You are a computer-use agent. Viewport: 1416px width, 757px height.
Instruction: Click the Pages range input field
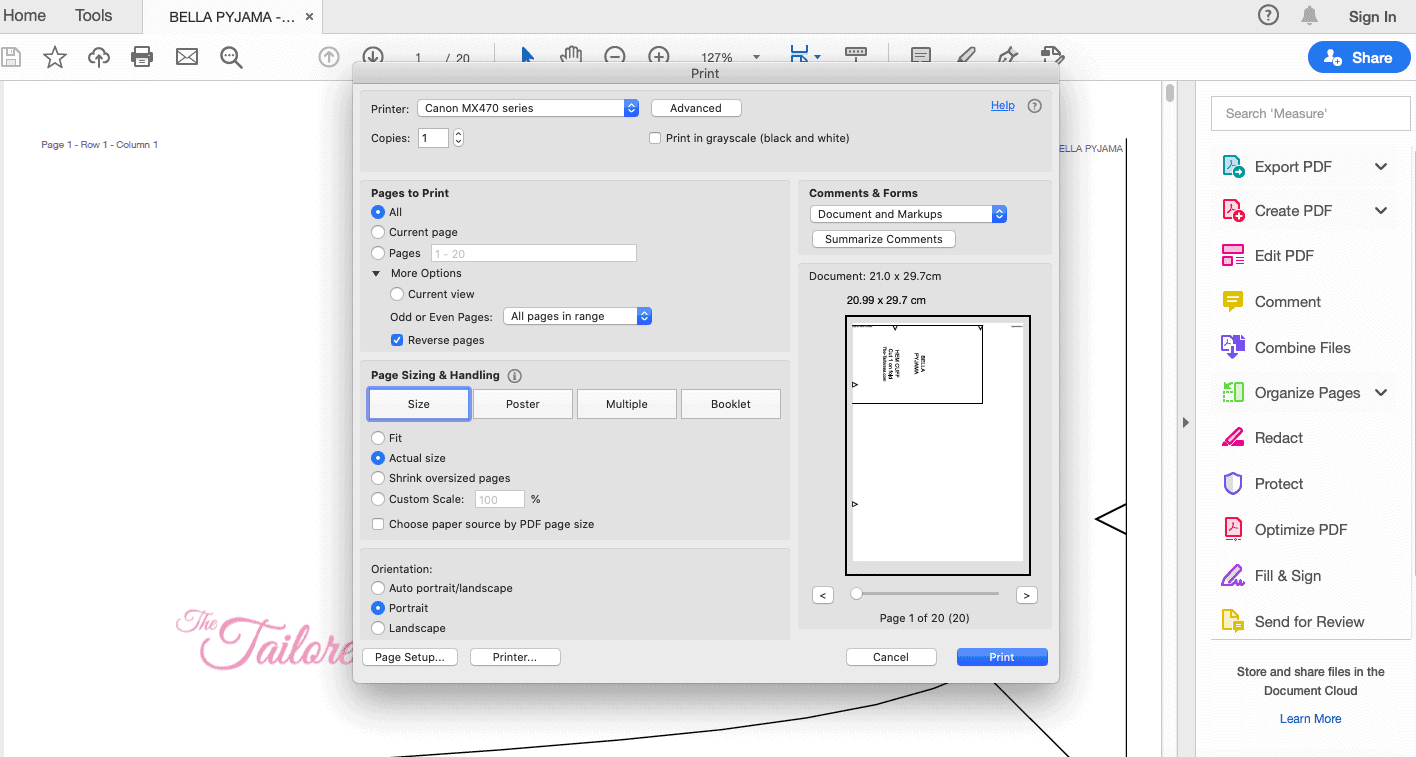point(534,254)
